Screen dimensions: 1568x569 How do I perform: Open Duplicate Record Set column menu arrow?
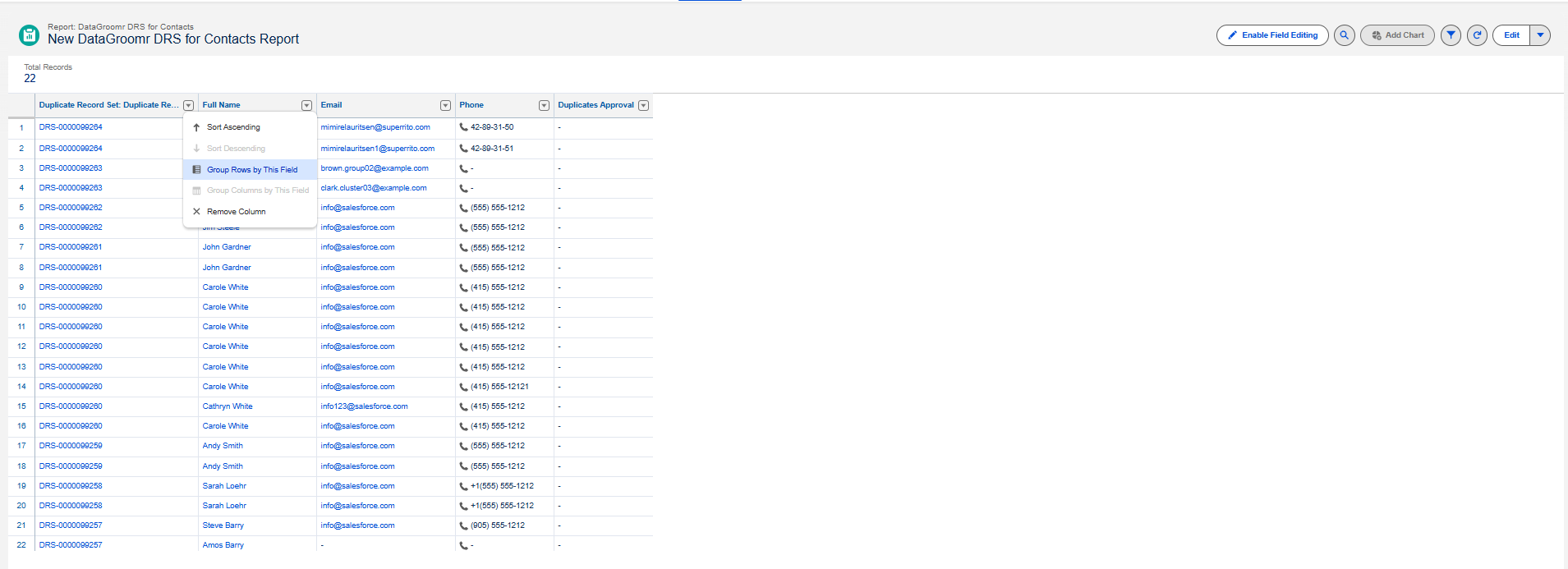click(189, 105)
